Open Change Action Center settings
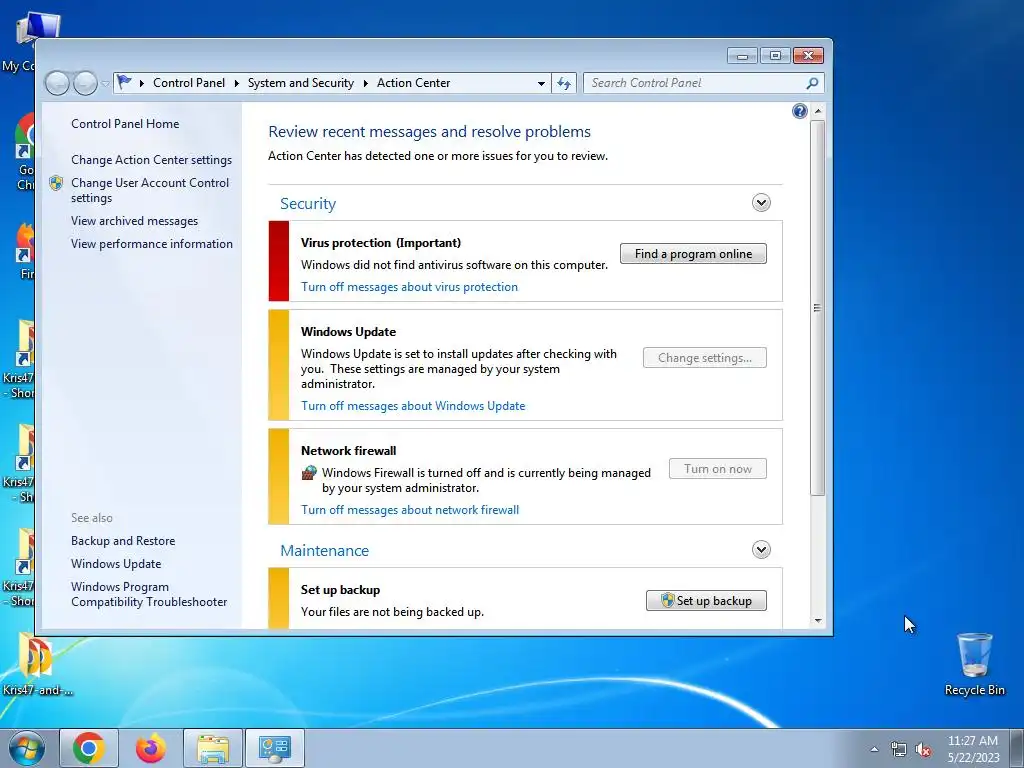1024x768 pixels. coord(152,159)
